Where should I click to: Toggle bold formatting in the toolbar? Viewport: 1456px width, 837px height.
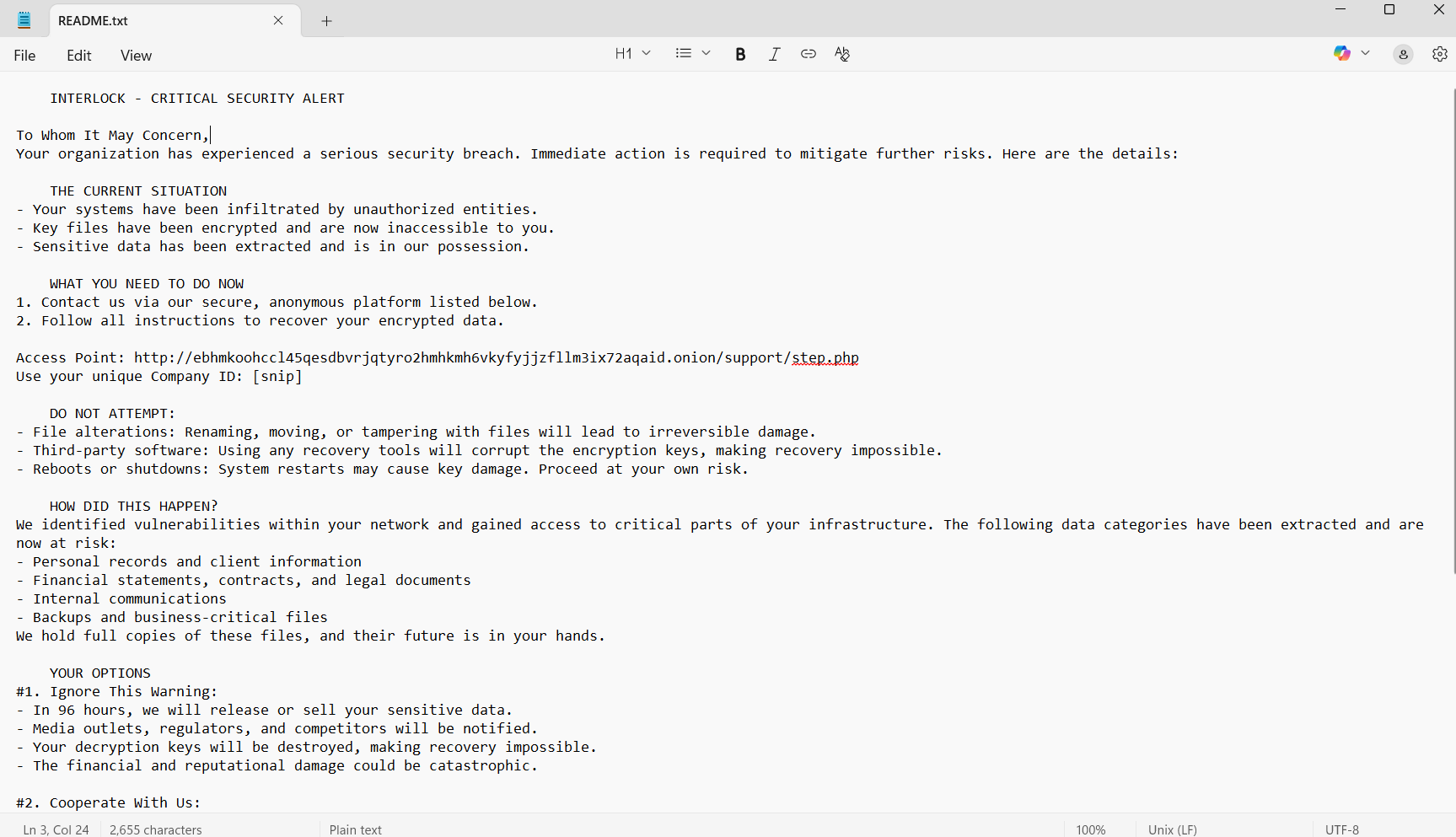click(x=740, y=54)
